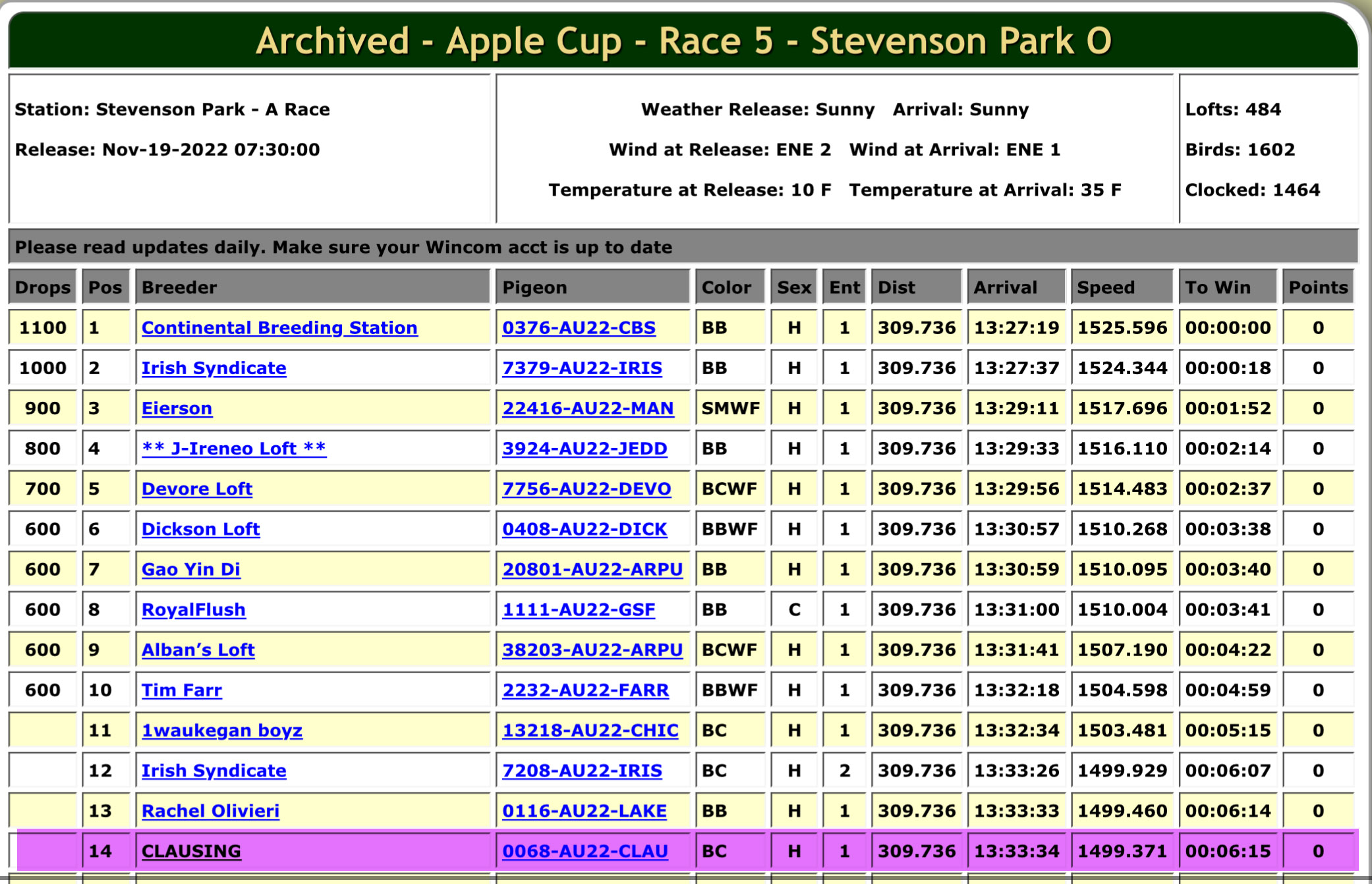Click the Arrival column header
1372x884 pixels.
click(1005, 287)
